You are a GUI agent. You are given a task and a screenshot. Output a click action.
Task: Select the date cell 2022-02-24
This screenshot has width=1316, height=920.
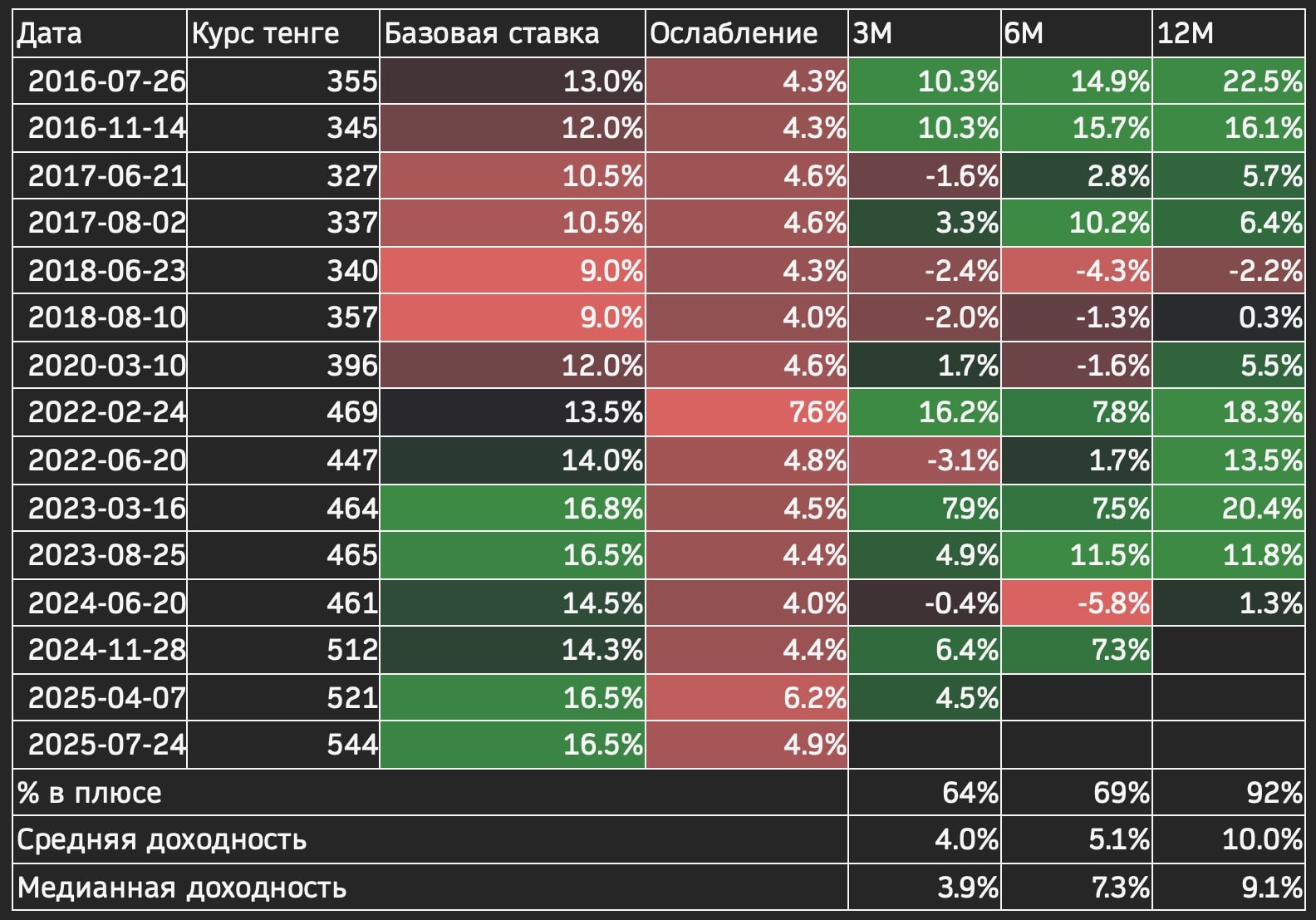tap(100, 412)
